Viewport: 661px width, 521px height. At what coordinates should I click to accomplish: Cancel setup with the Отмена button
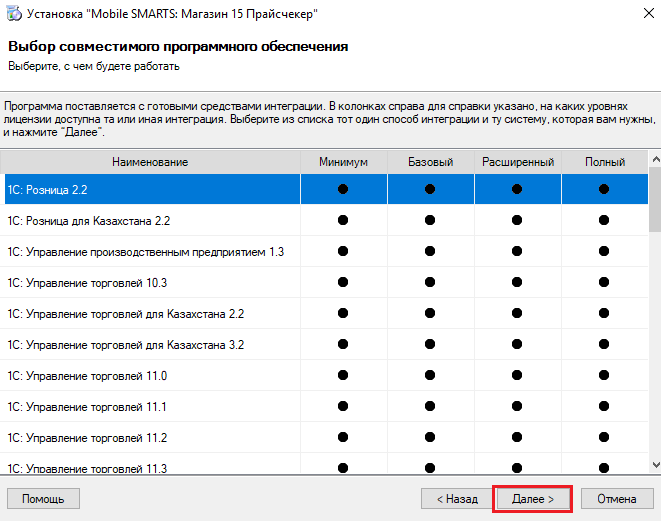(617, 499)
